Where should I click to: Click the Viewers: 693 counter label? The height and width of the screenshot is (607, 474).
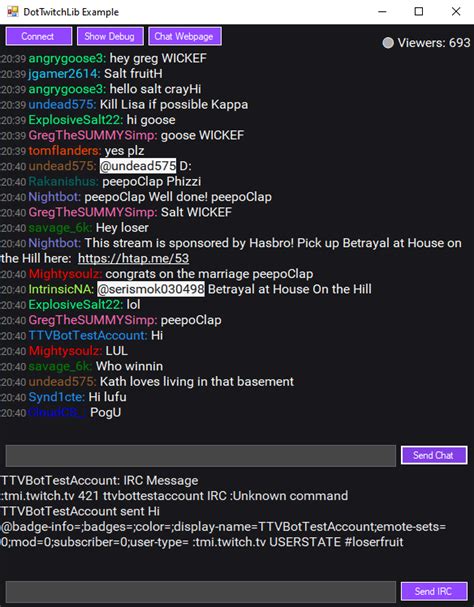pyautogui.click(x=434, y=43)
